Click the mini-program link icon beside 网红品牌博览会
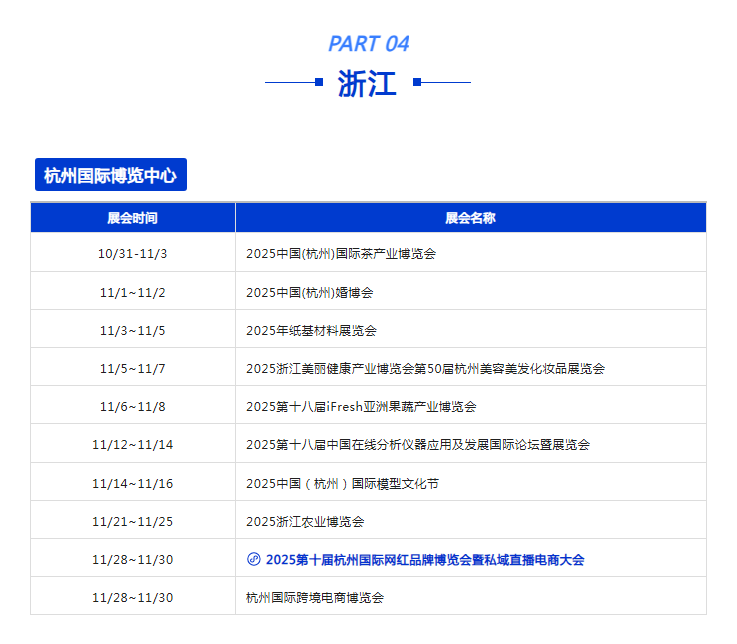The image size is (737, 644). pos(253,559)
